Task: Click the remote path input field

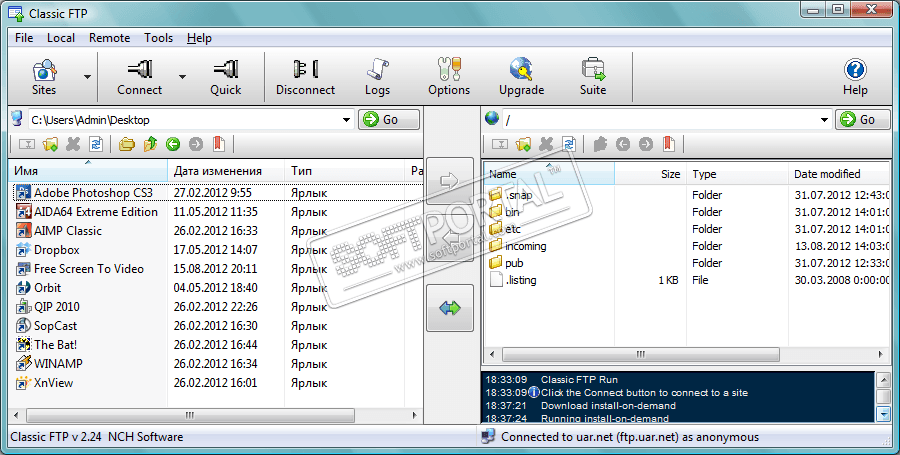Action: tap(660, 120)
